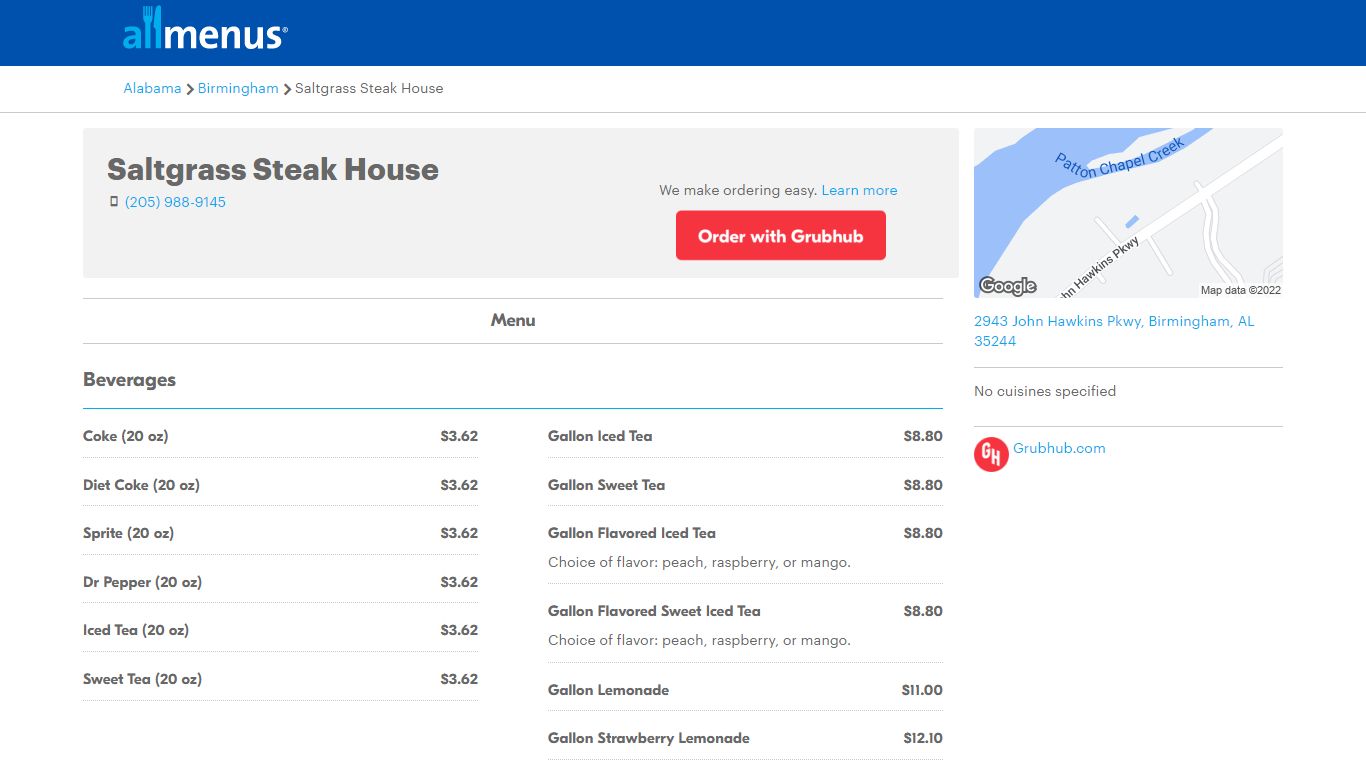Click the $12.10 Strawberry Lemonade price
The width and height of the screenshot is (1366, 768).
pyautogui.click(x=923, y=738)
